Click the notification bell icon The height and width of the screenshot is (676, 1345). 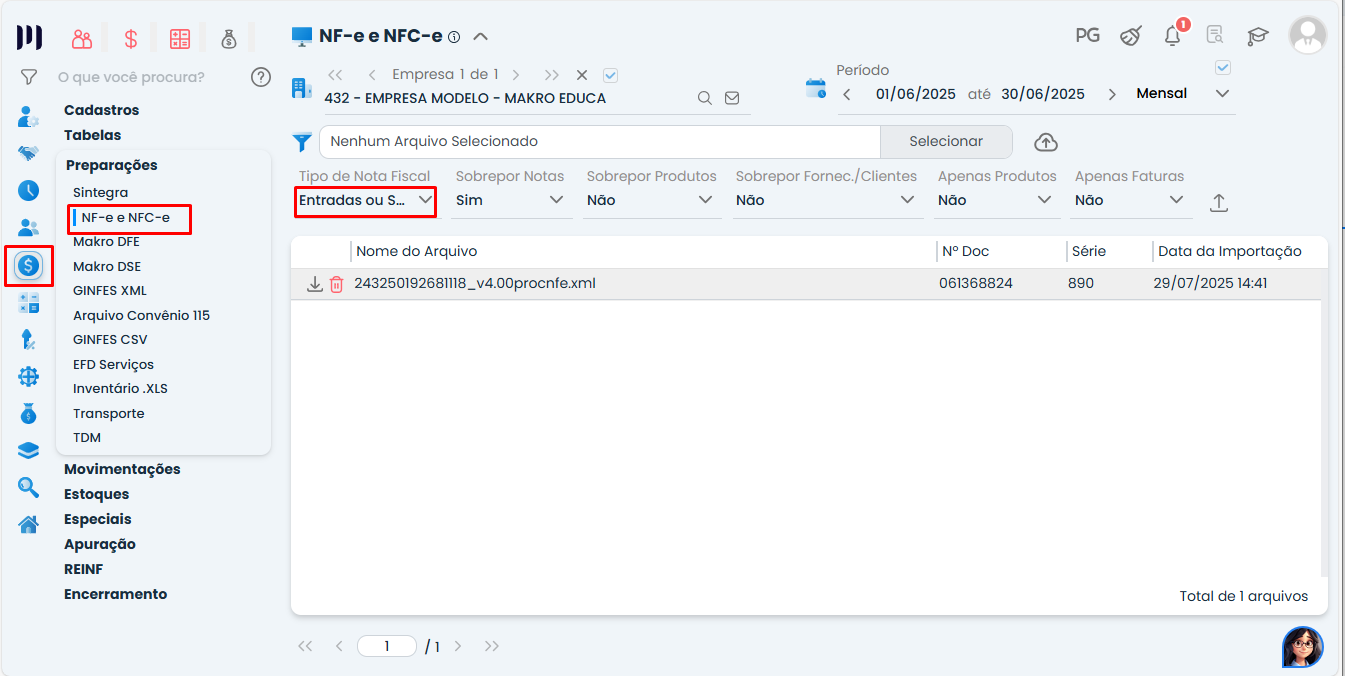(x=1172, y=36)
